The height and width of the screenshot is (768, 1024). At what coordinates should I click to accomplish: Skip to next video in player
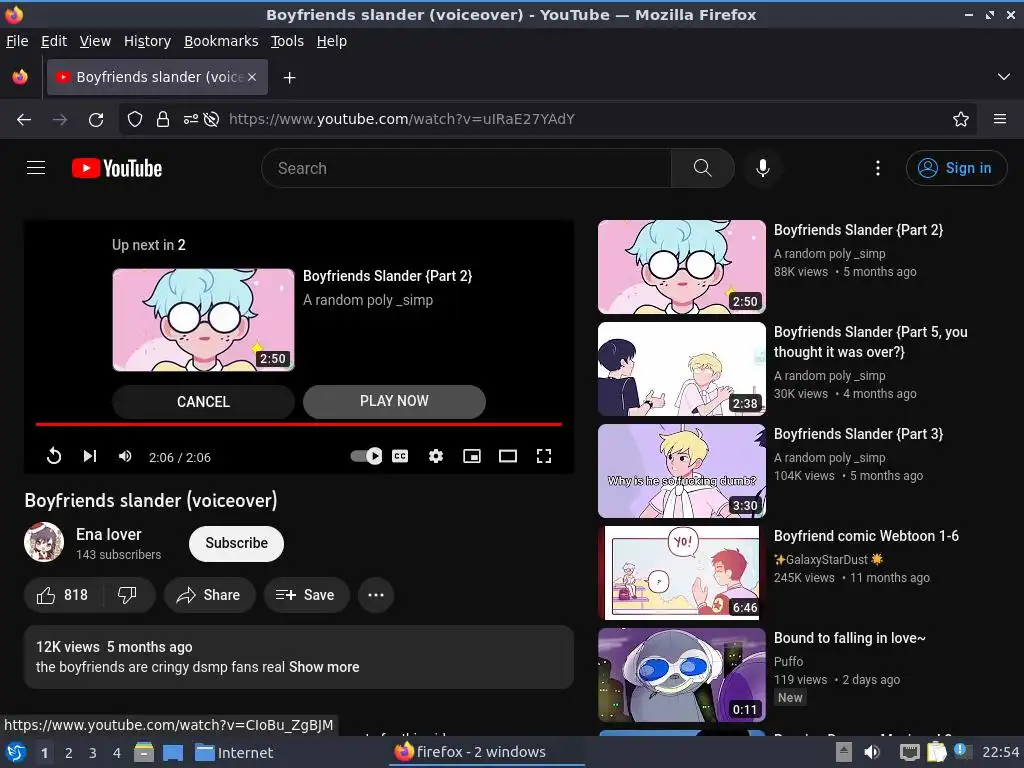(90, 456)
